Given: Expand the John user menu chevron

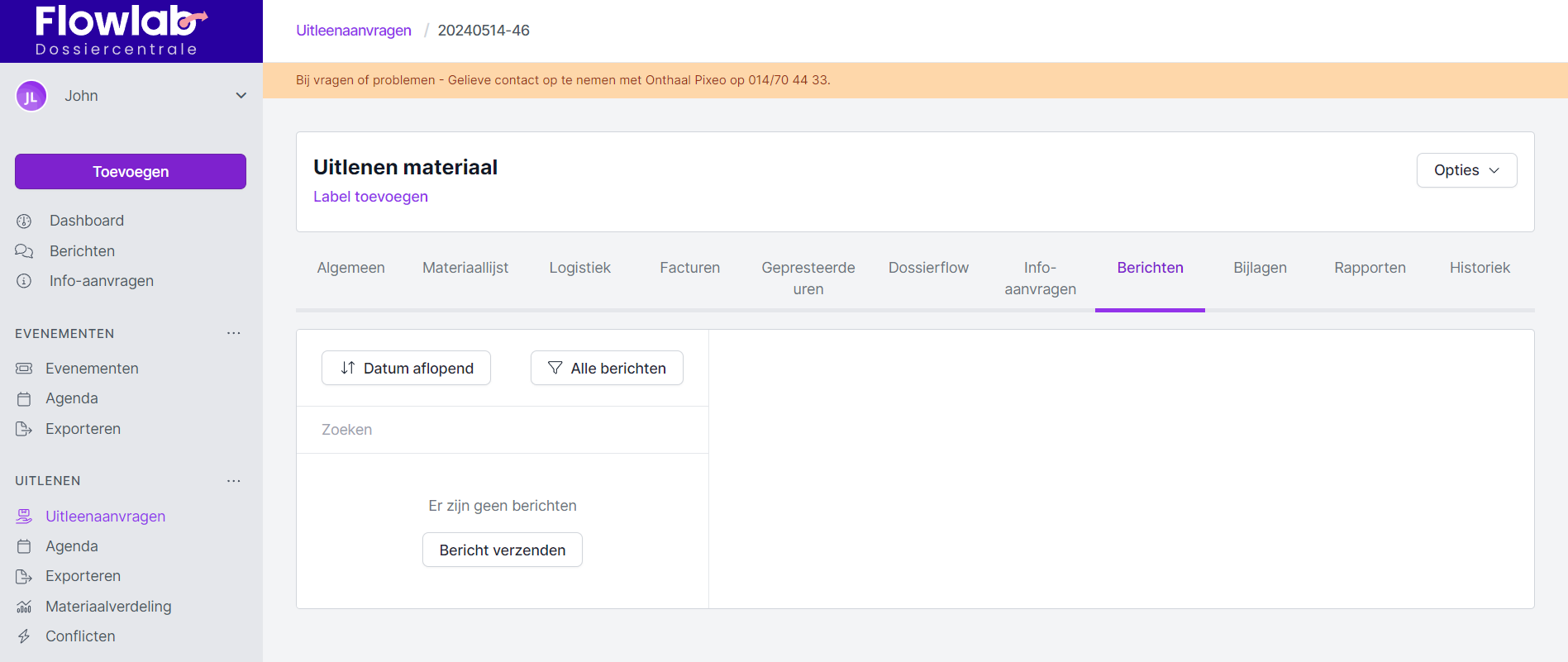Looking at the screenshot, I should (x=241, y=96).
